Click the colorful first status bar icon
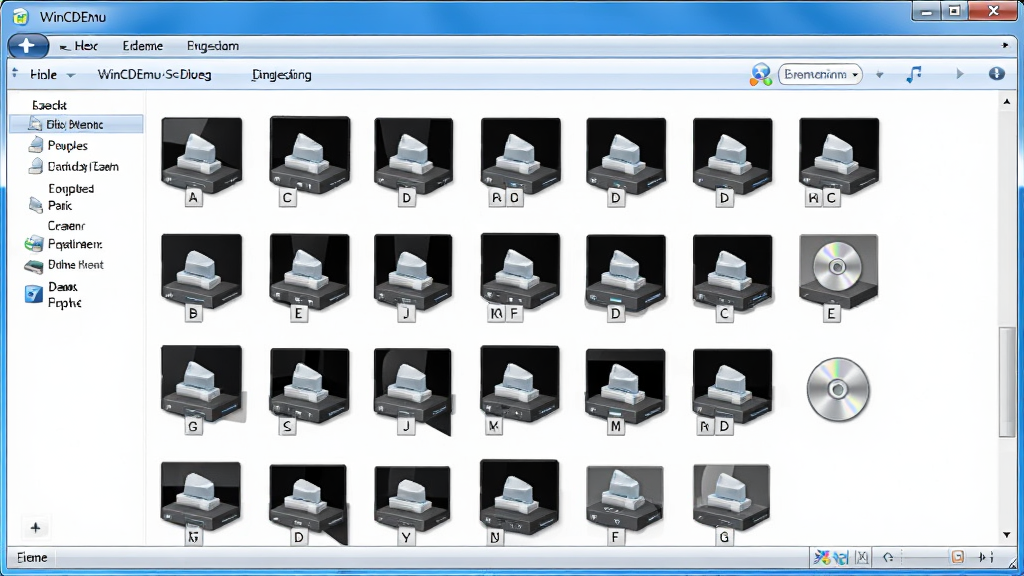 click(x=821, y=557)
